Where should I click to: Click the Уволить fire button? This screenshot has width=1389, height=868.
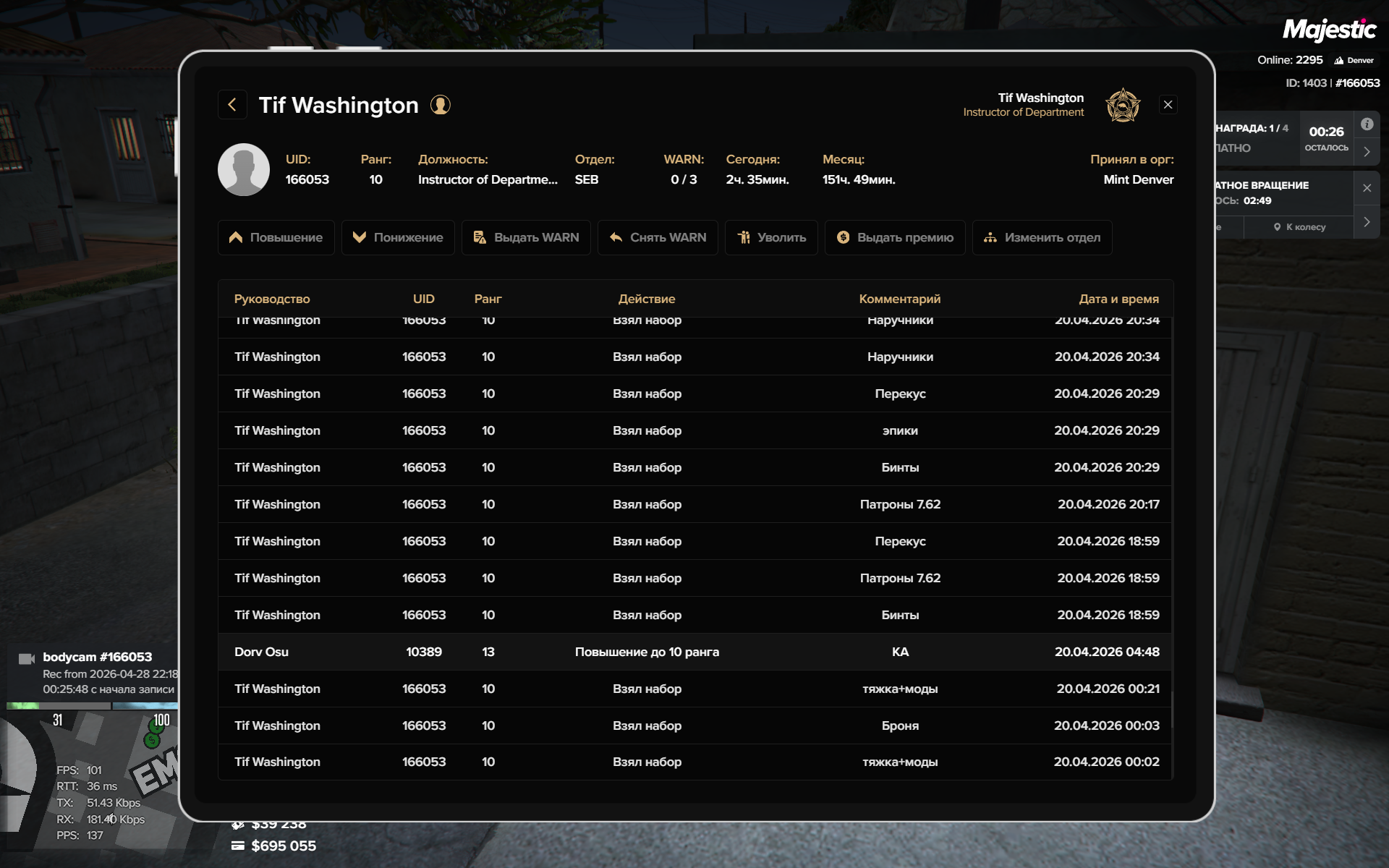point(771,237)
